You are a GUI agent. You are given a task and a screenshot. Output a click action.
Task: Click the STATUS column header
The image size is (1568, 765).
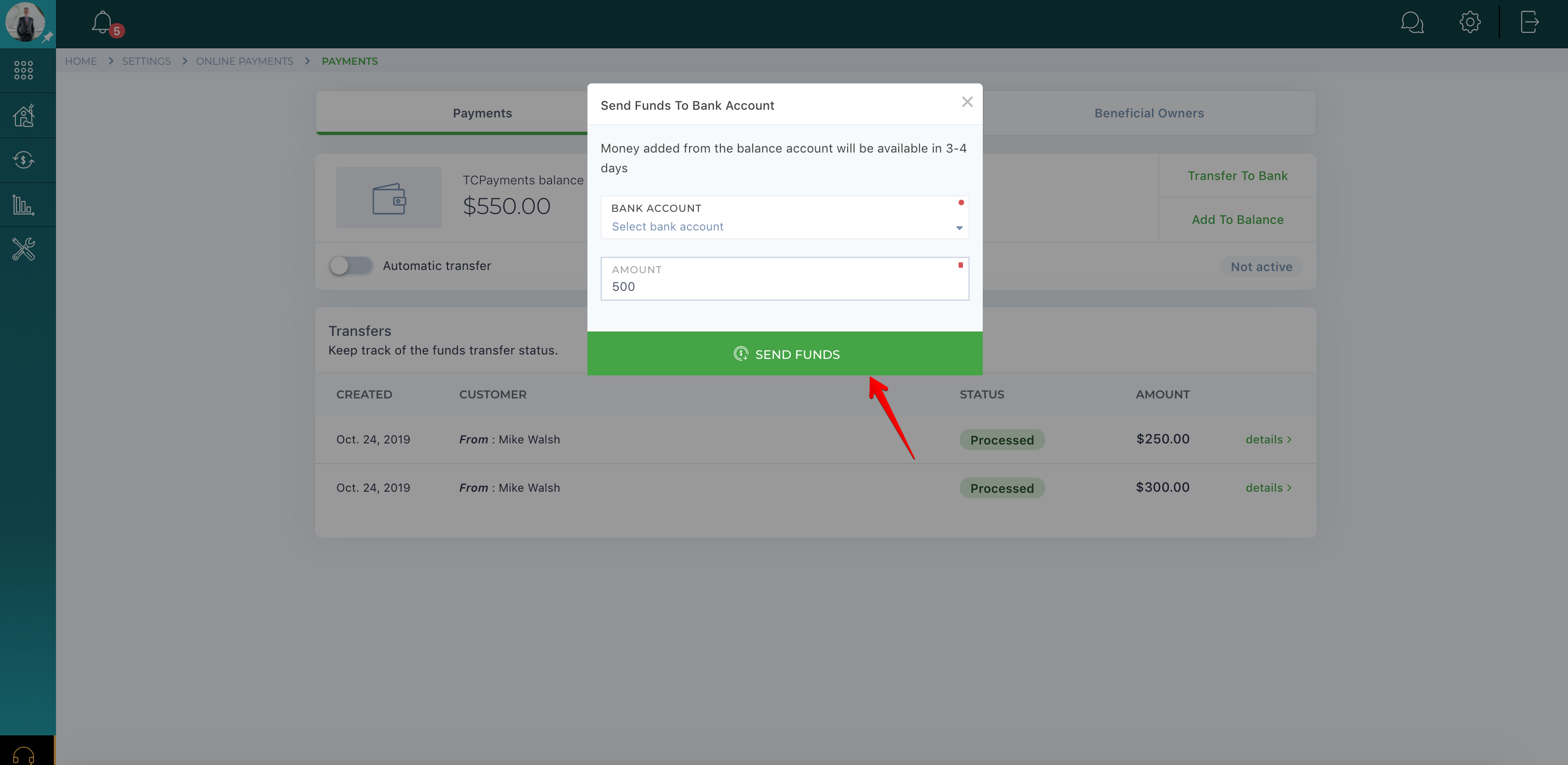click(x=982, y=395)
